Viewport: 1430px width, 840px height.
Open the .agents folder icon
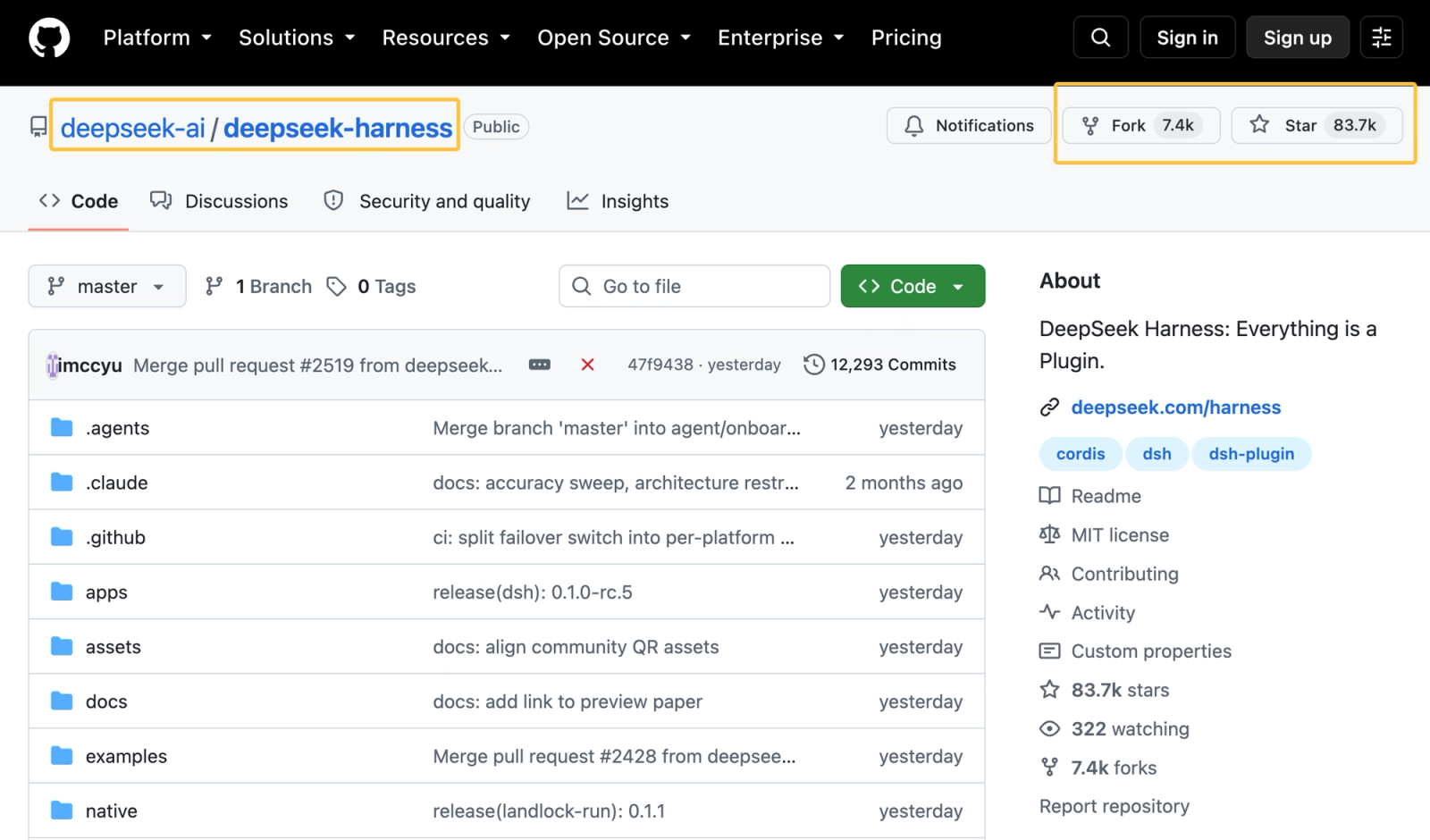(x=62, y=428)
